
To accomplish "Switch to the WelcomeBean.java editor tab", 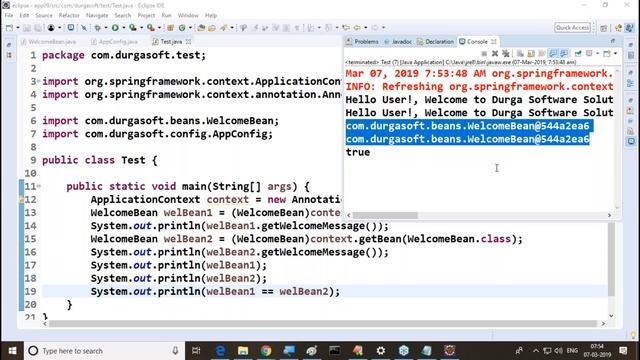I will tap(49, 42).
